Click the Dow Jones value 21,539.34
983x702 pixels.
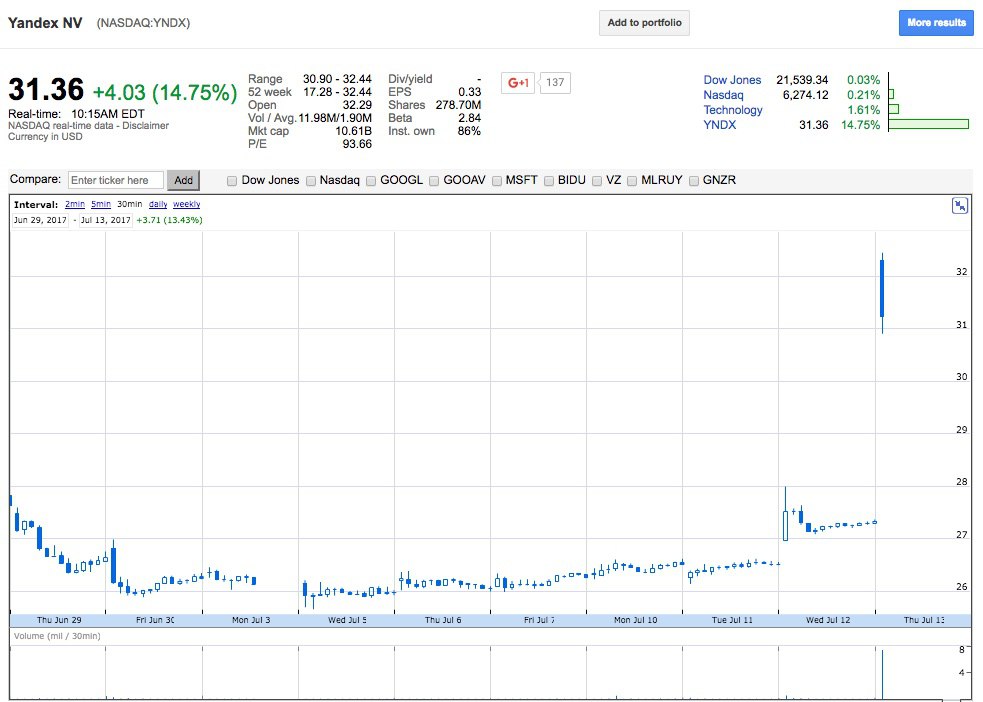pos(802,80)
